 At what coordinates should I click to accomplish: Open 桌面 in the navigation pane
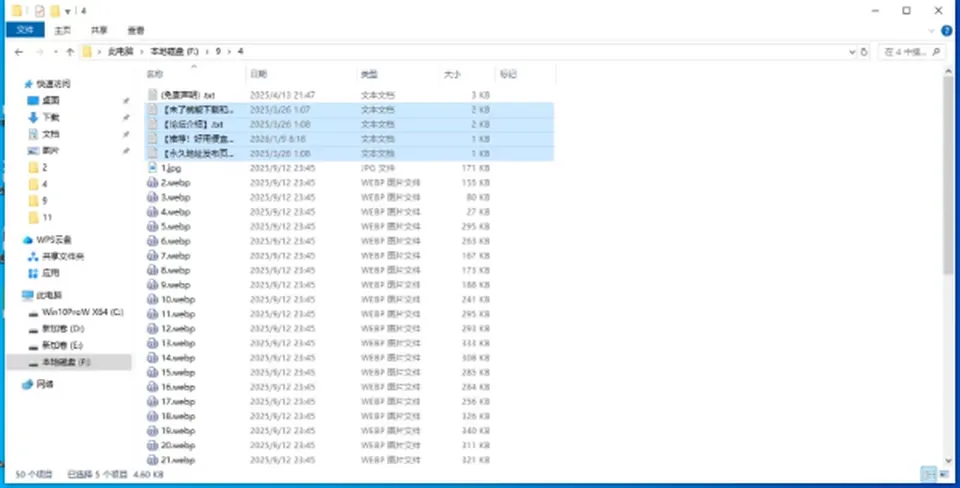(51, 100)
